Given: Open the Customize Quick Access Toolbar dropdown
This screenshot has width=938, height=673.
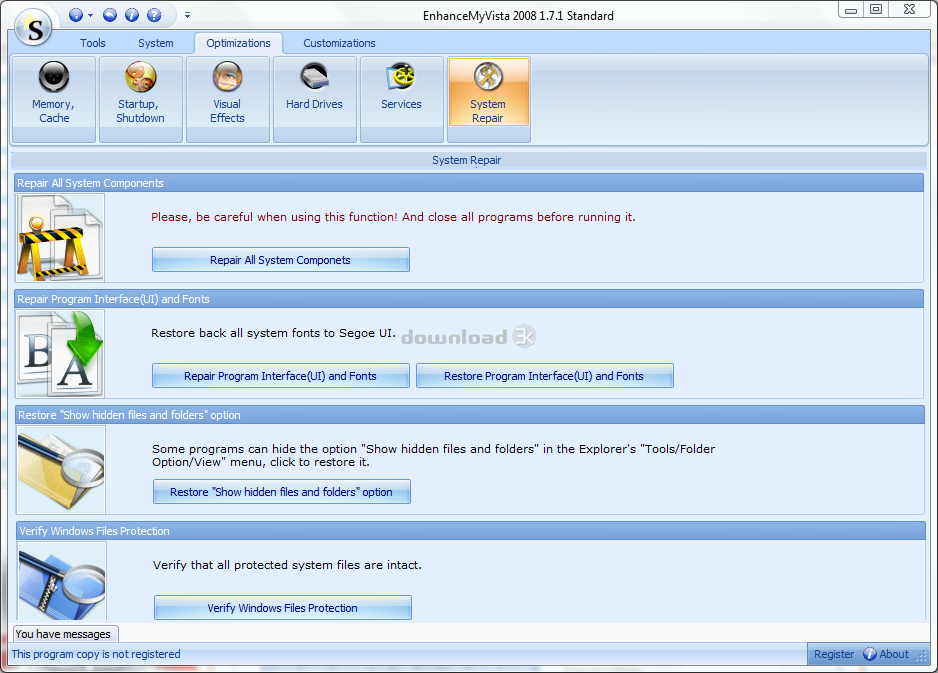Looking at the screenshot, I should [187, 15].
